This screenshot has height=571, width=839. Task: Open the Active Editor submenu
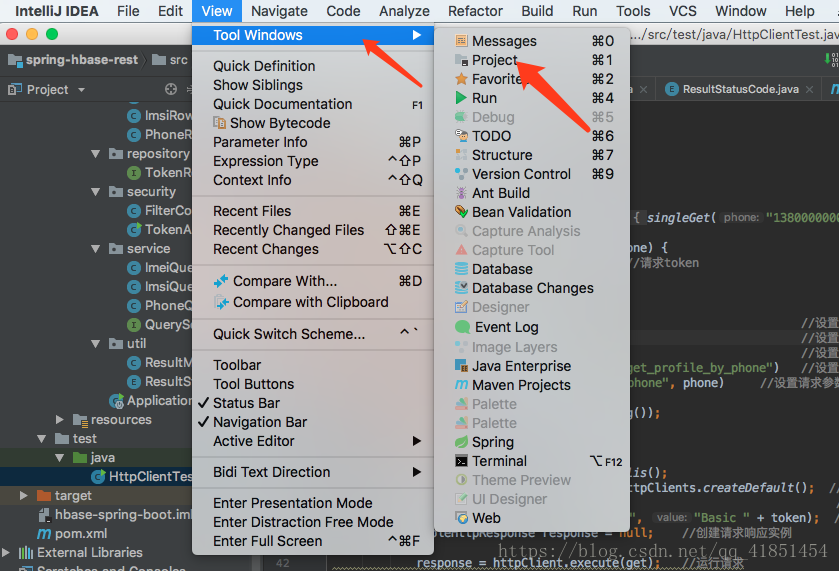point(312,441)
